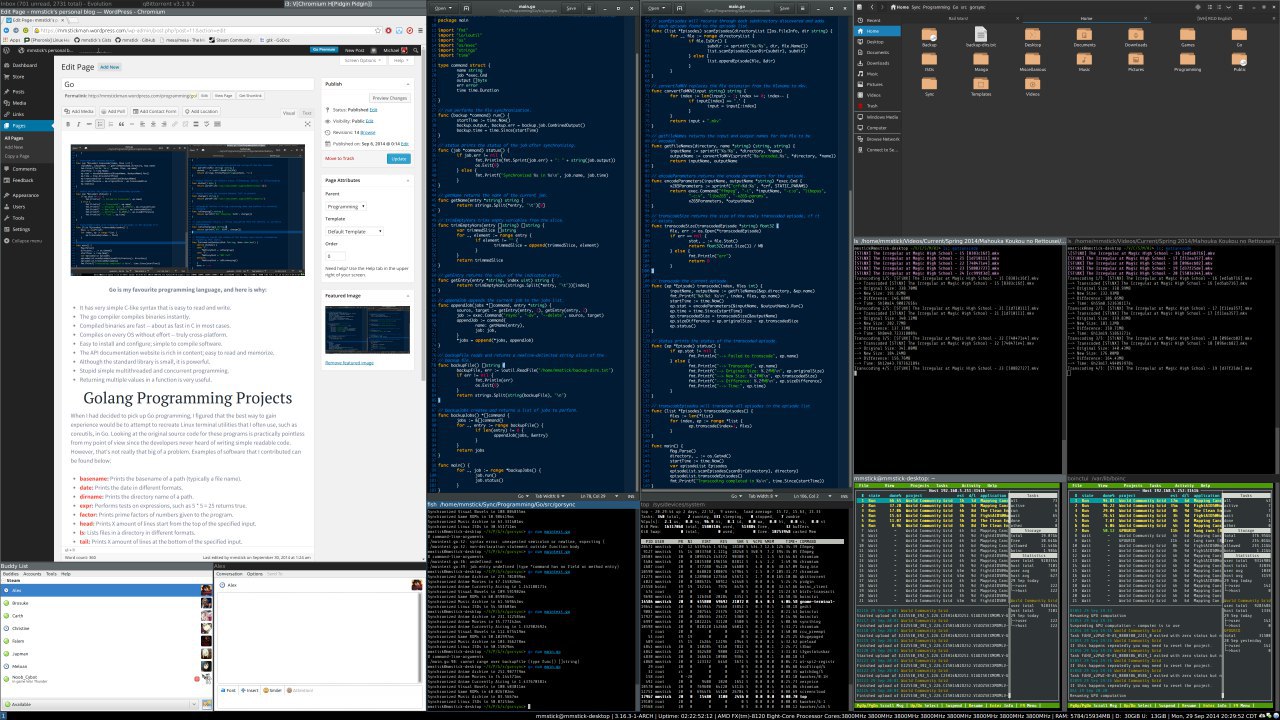Click the Chromium back arrow
The image size is (1280, 720).
5,30
